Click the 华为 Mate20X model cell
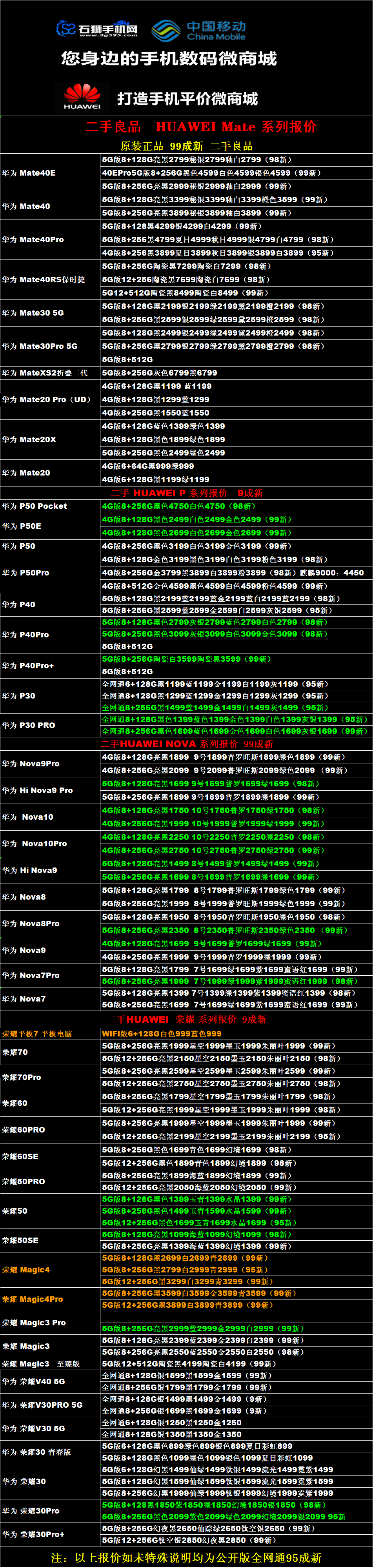The height and width of the screenshot is (1568, 373). click(51, 439)
